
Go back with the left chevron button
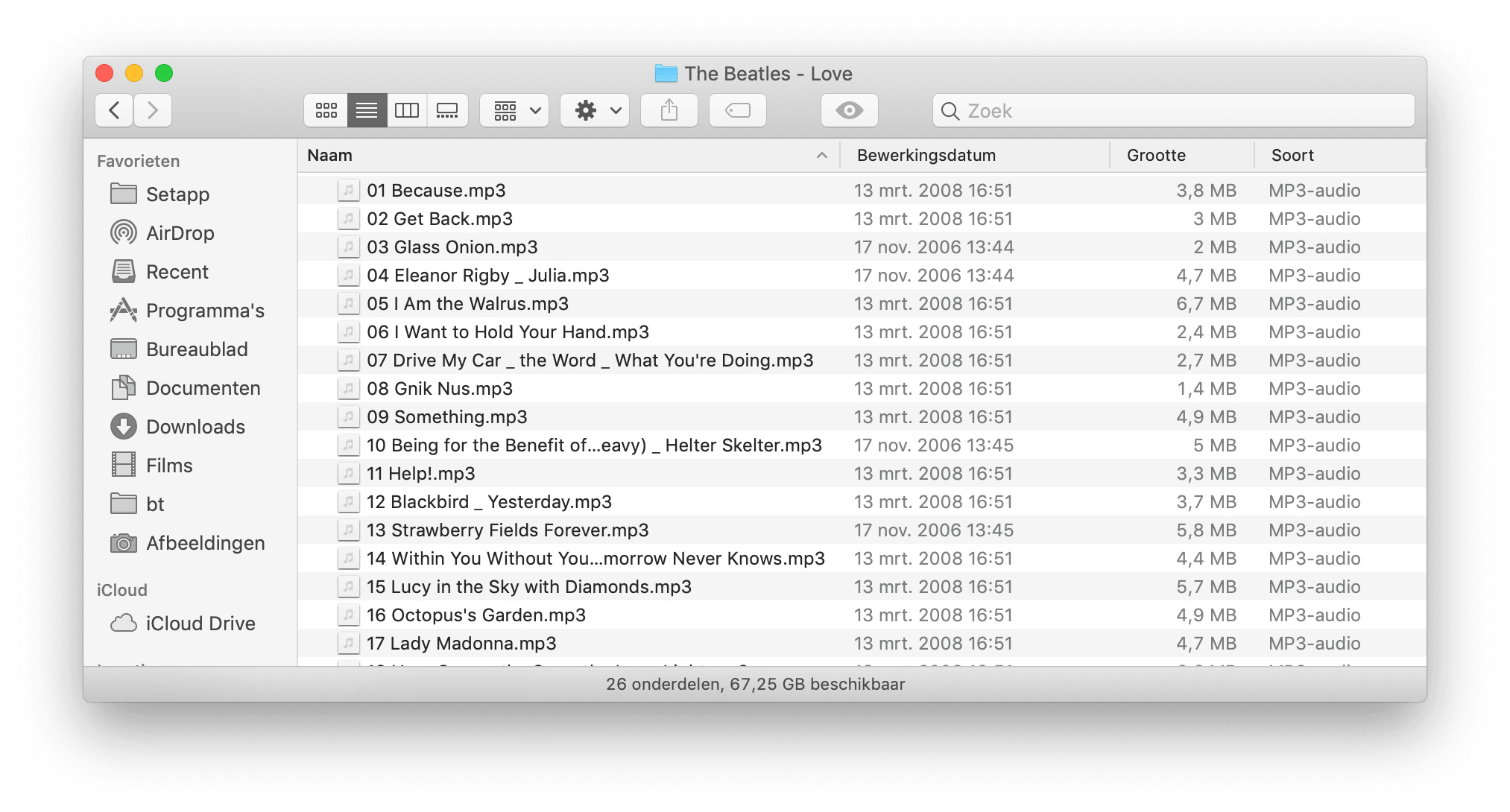click(114, 110)
